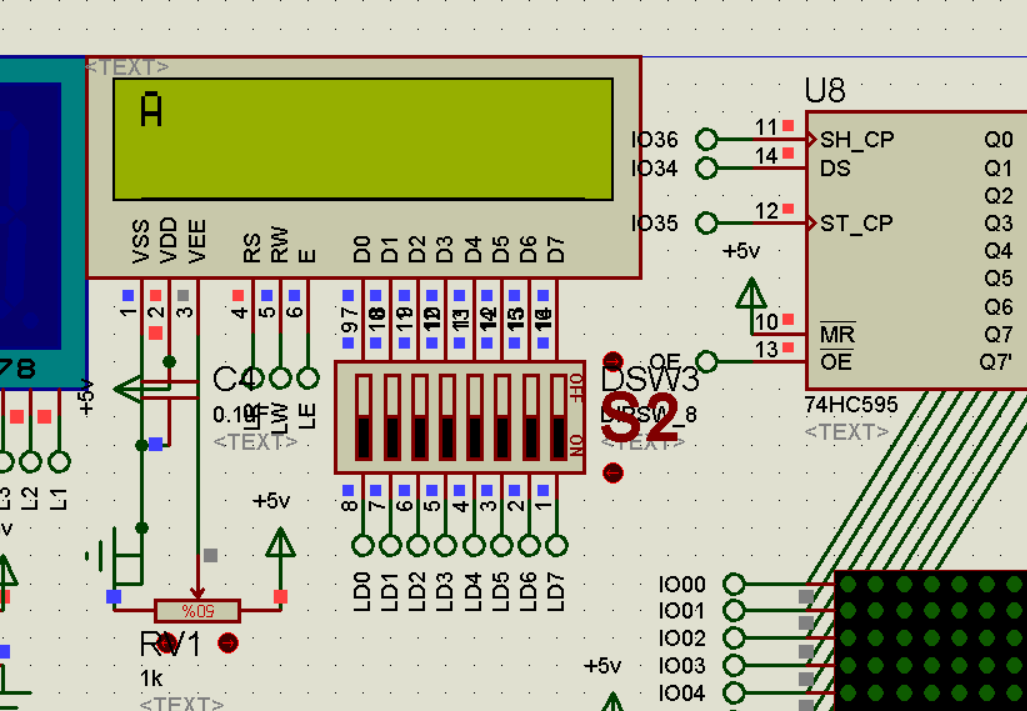
Task: Select the LD5 terminal circle
Action: click(502, 545)
